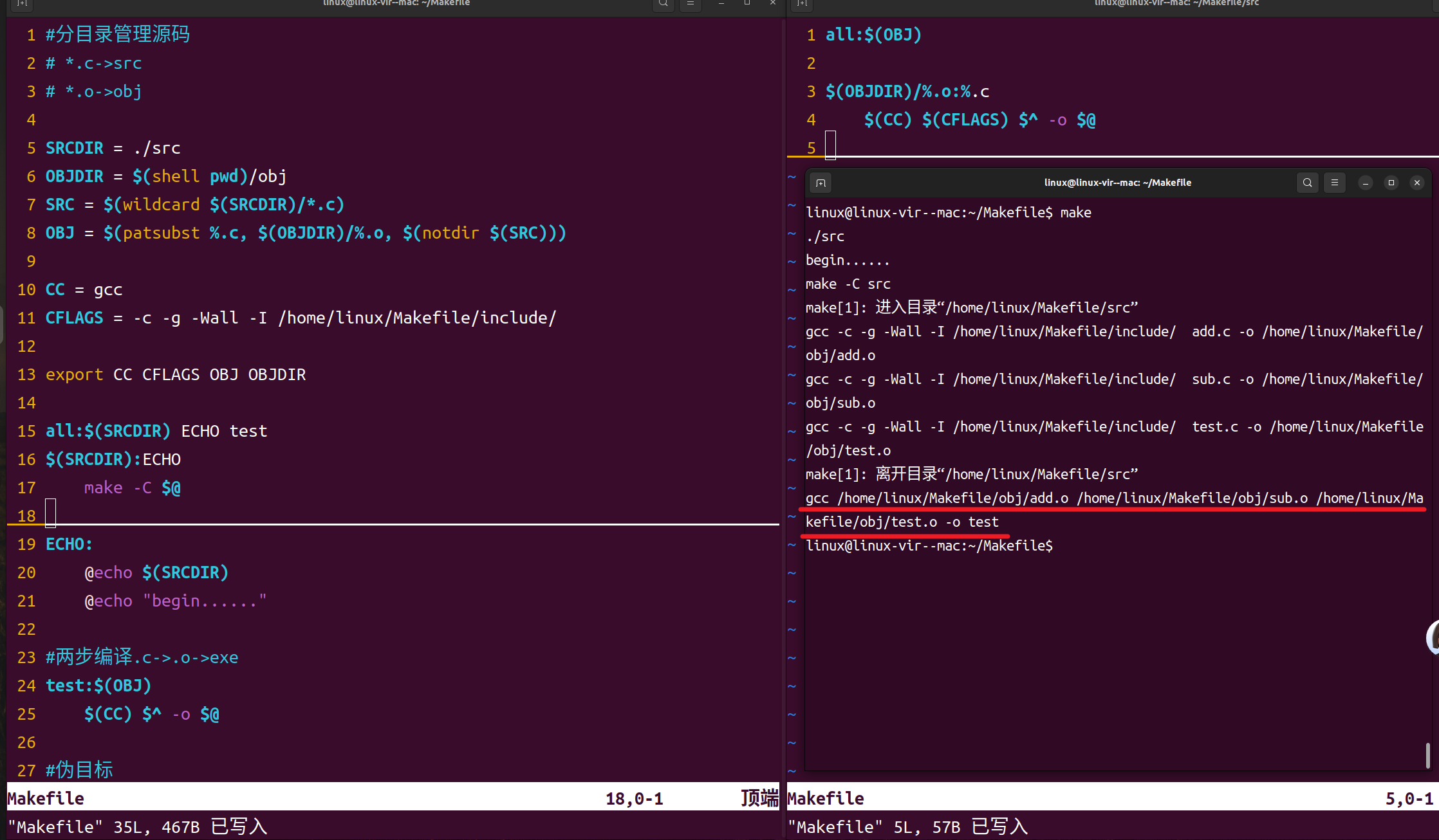Close the floating ~/Makefile terminal window
1439x840 pixels.
pos(1416,183)
